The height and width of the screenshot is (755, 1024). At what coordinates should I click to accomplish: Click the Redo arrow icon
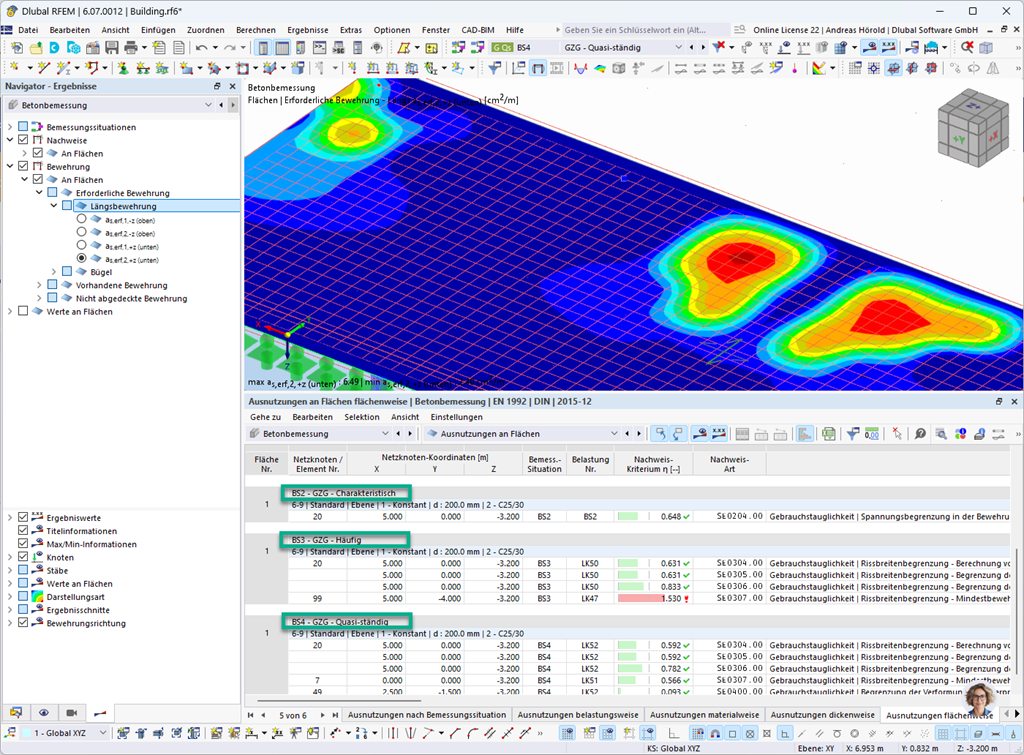click(x=229, y=48)
